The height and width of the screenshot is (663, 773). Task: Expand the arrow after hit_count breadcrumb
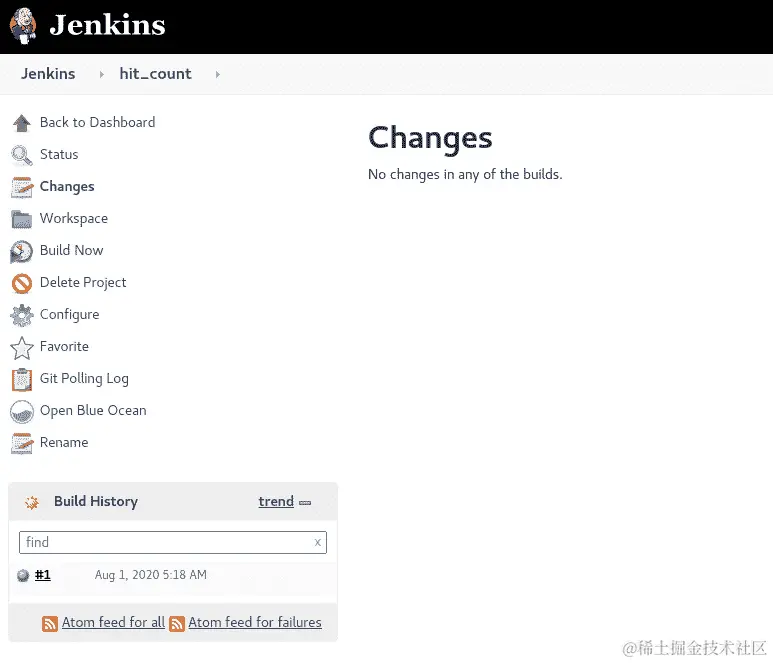217,74
